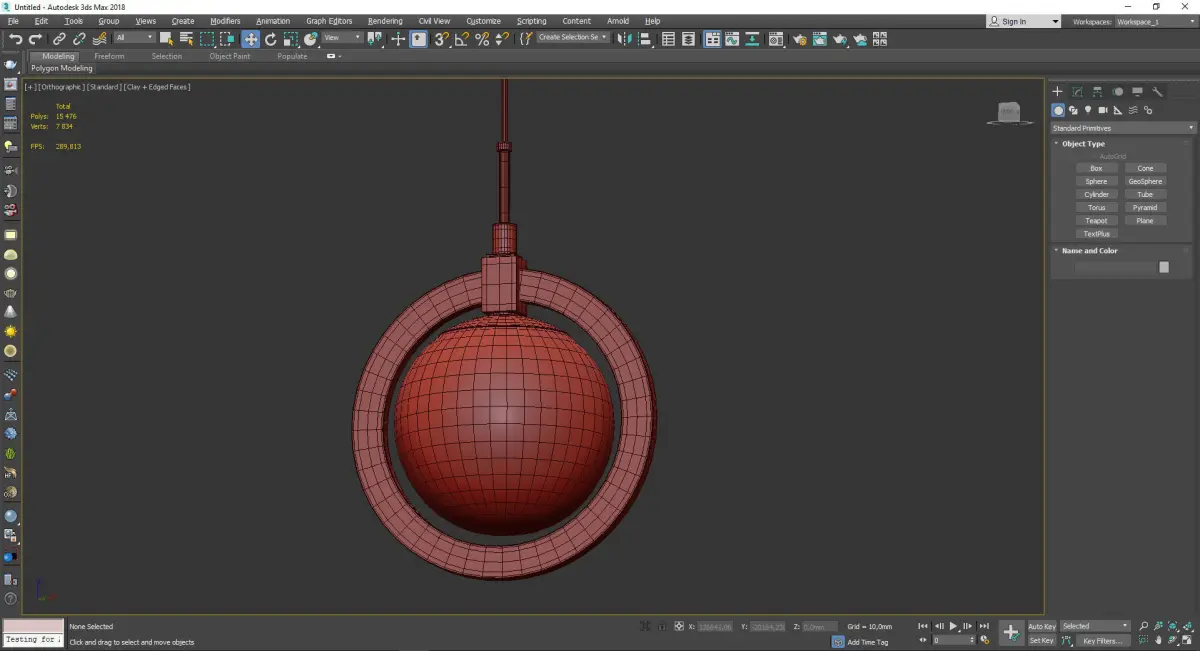Click the Mirror tool icon
Screen dimensions: 1200x651
pos(625,39)
